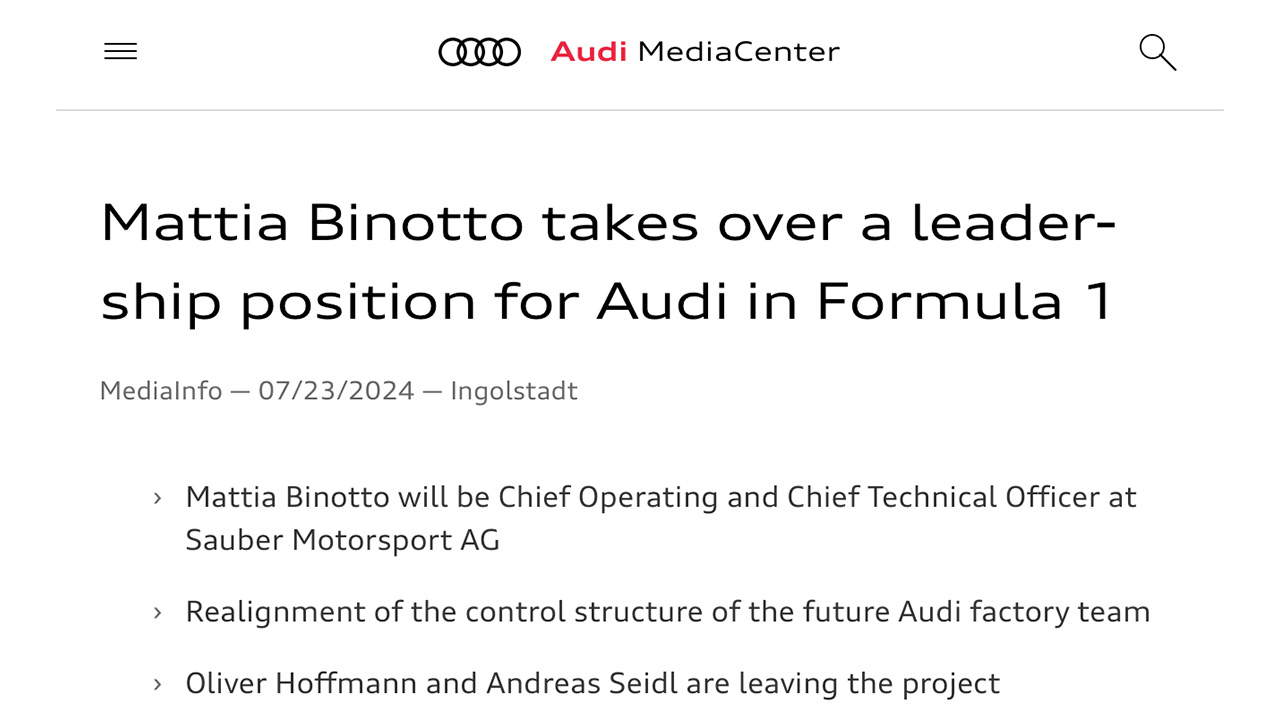The image size is (1280, 720).
Task: Click the chevron before the Oliver Hoffmann bullet
Action: 157,684
